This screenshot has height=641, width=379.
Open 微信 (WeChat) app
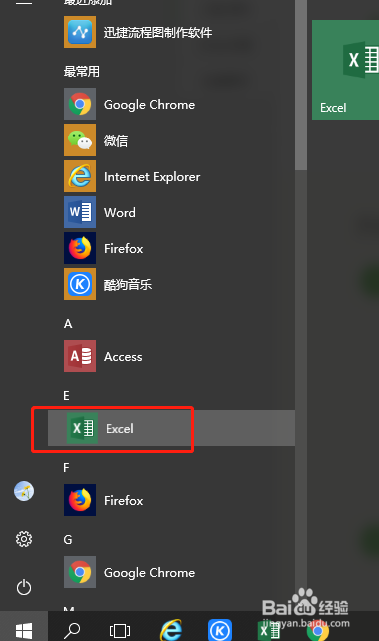click(x=171, y=140)
